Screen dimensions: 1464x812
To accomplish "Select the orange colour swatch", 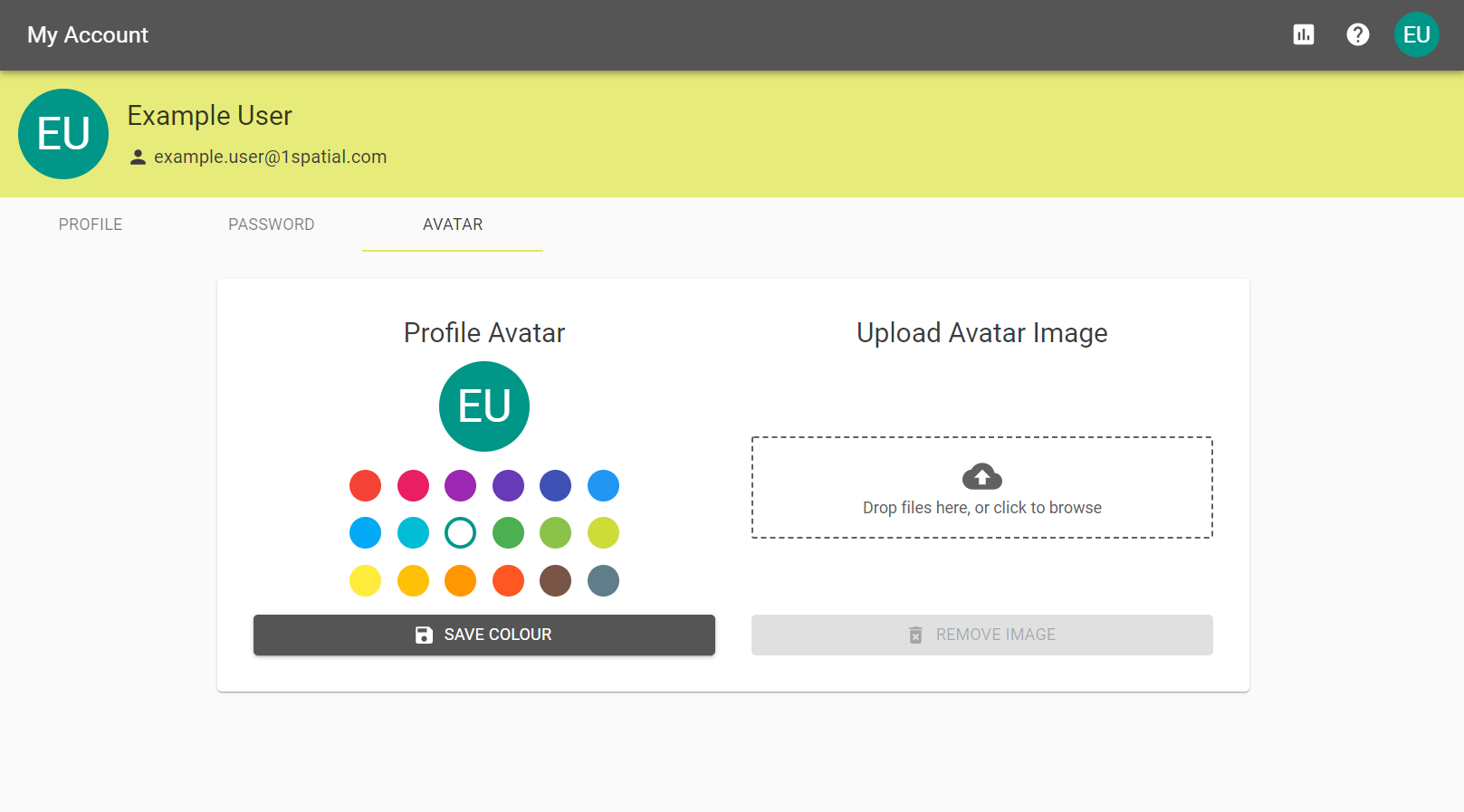I will coord(461,580).
